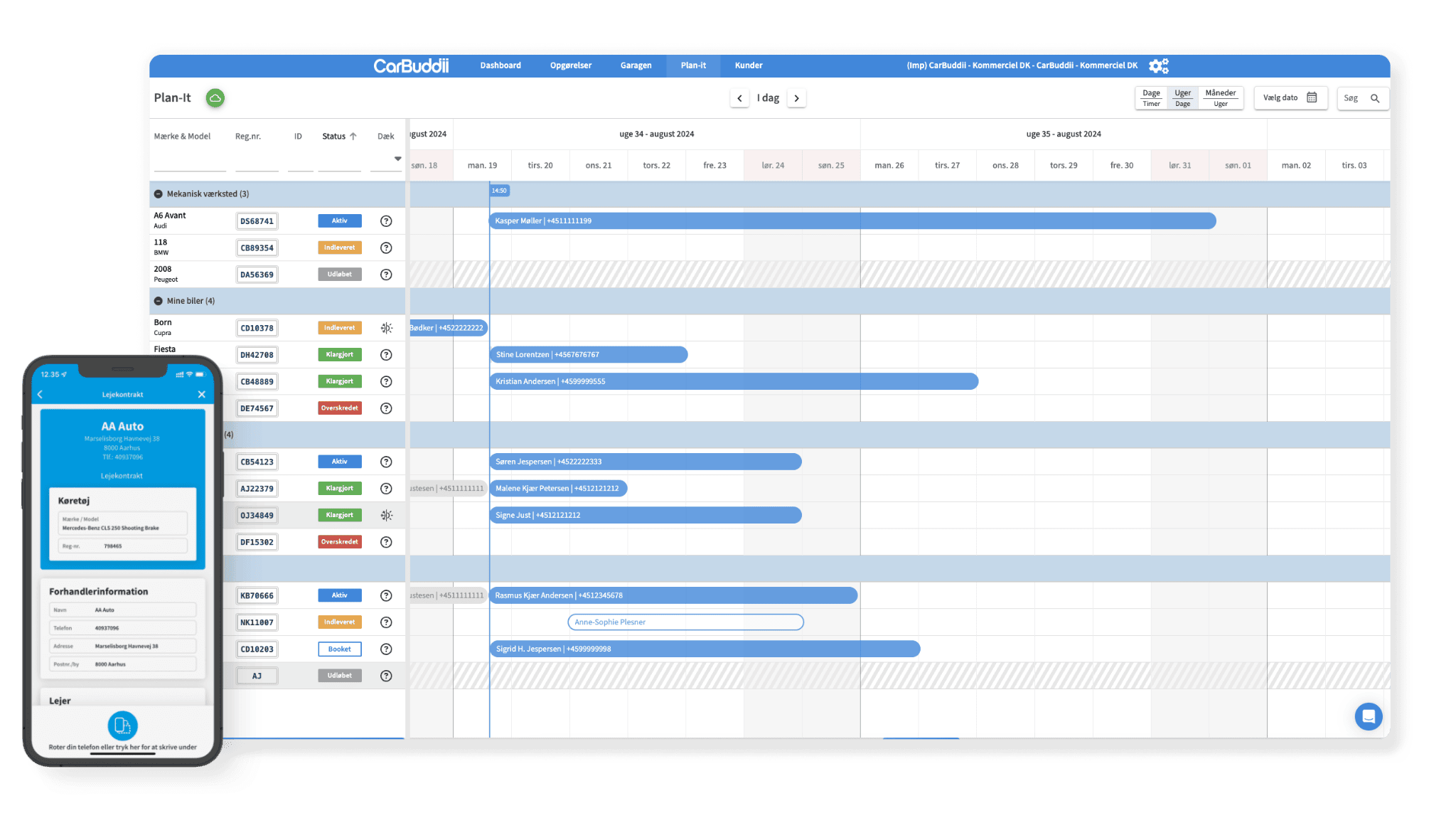The height and width of the screenshot is (818, 1456).
Task: Click Udløbet status on DA56369
Action: click(340, 275)
